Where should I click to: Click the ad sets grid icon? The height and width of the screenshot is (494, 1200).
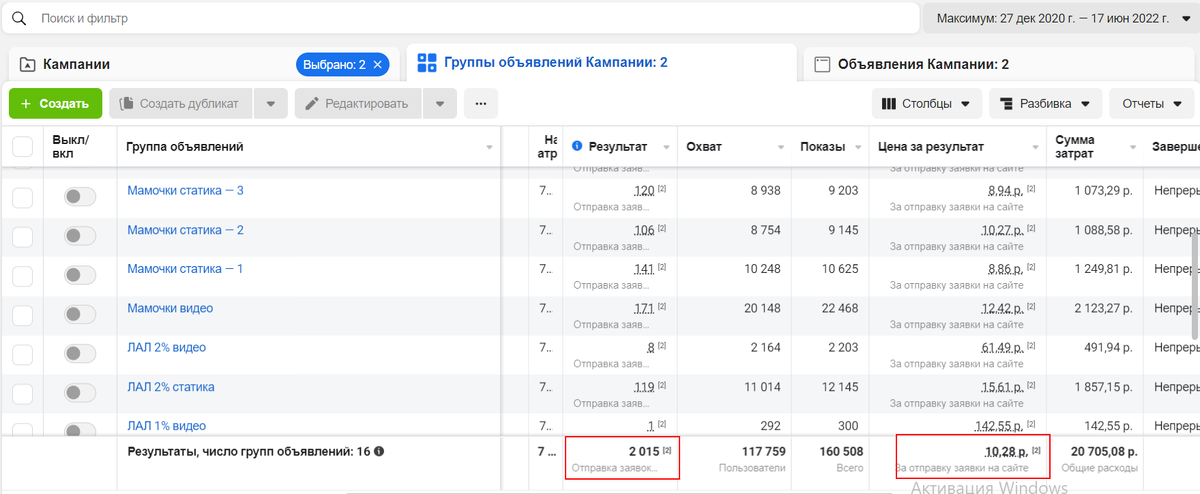(x=427, y=62)
